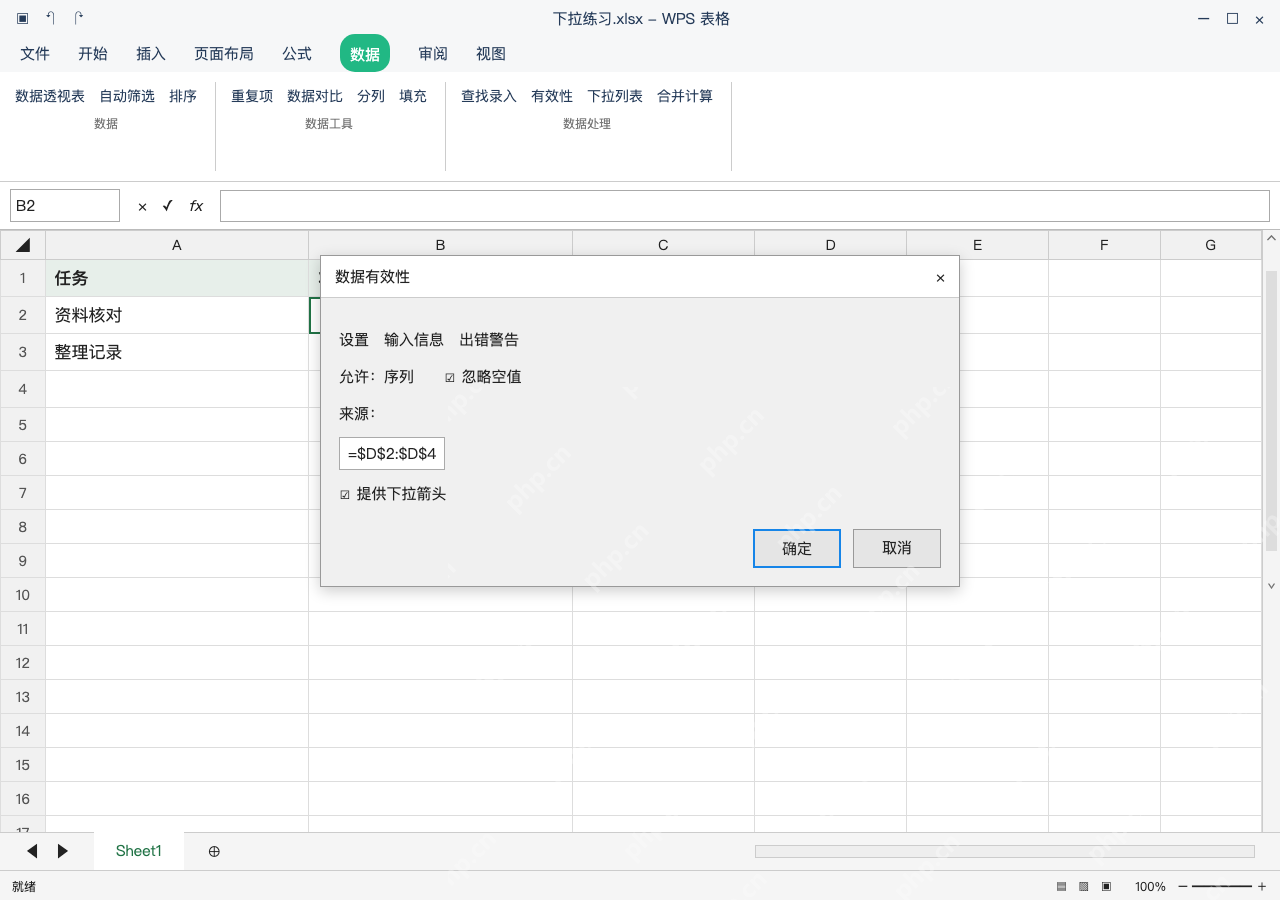The height and width of the screenshot is (900, 1280).
Task: Click the redo arrow in the title bar
Action: click(x=79, y=18)
